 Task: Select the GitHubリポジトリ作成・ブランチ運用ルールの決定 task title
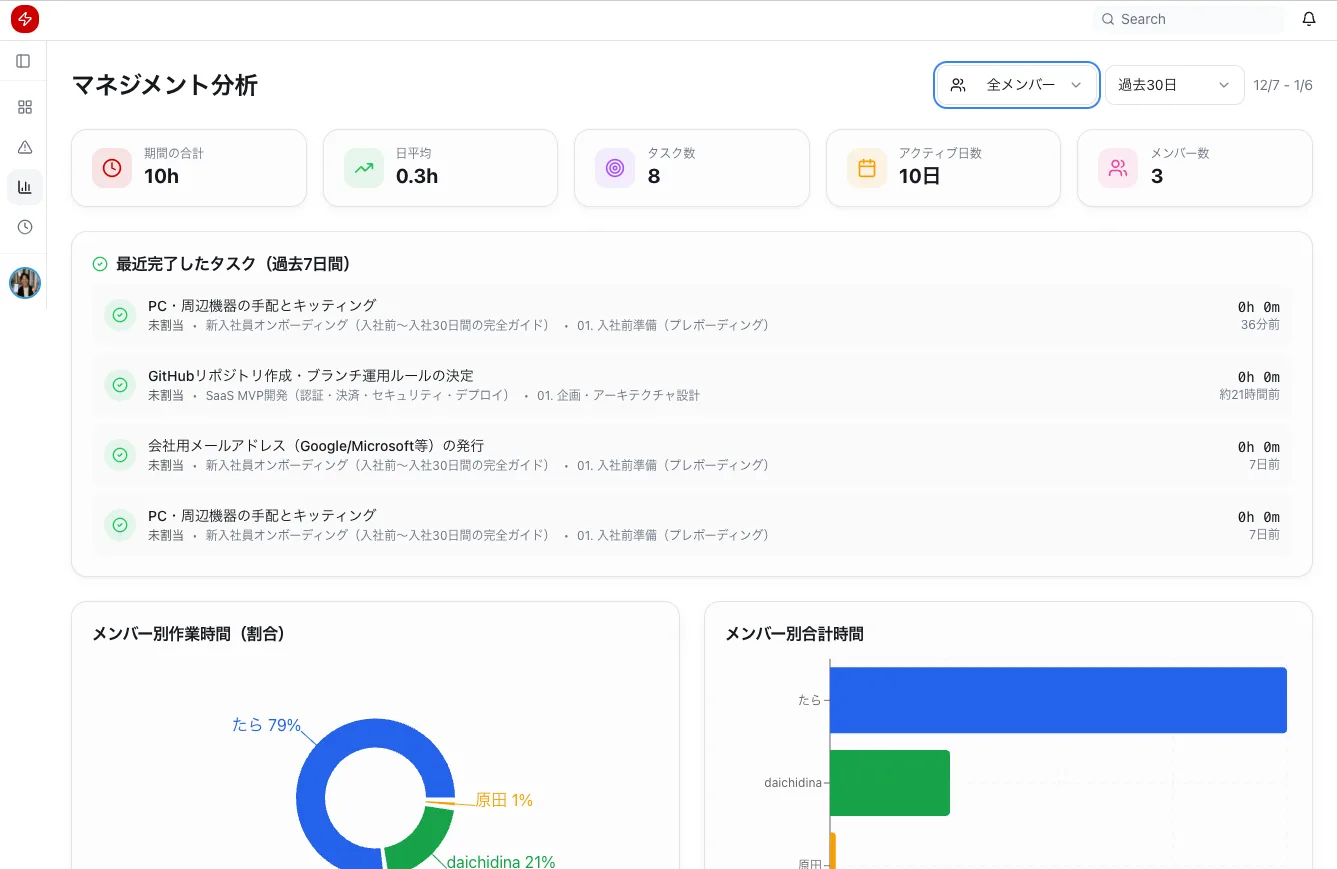point(311,376)
